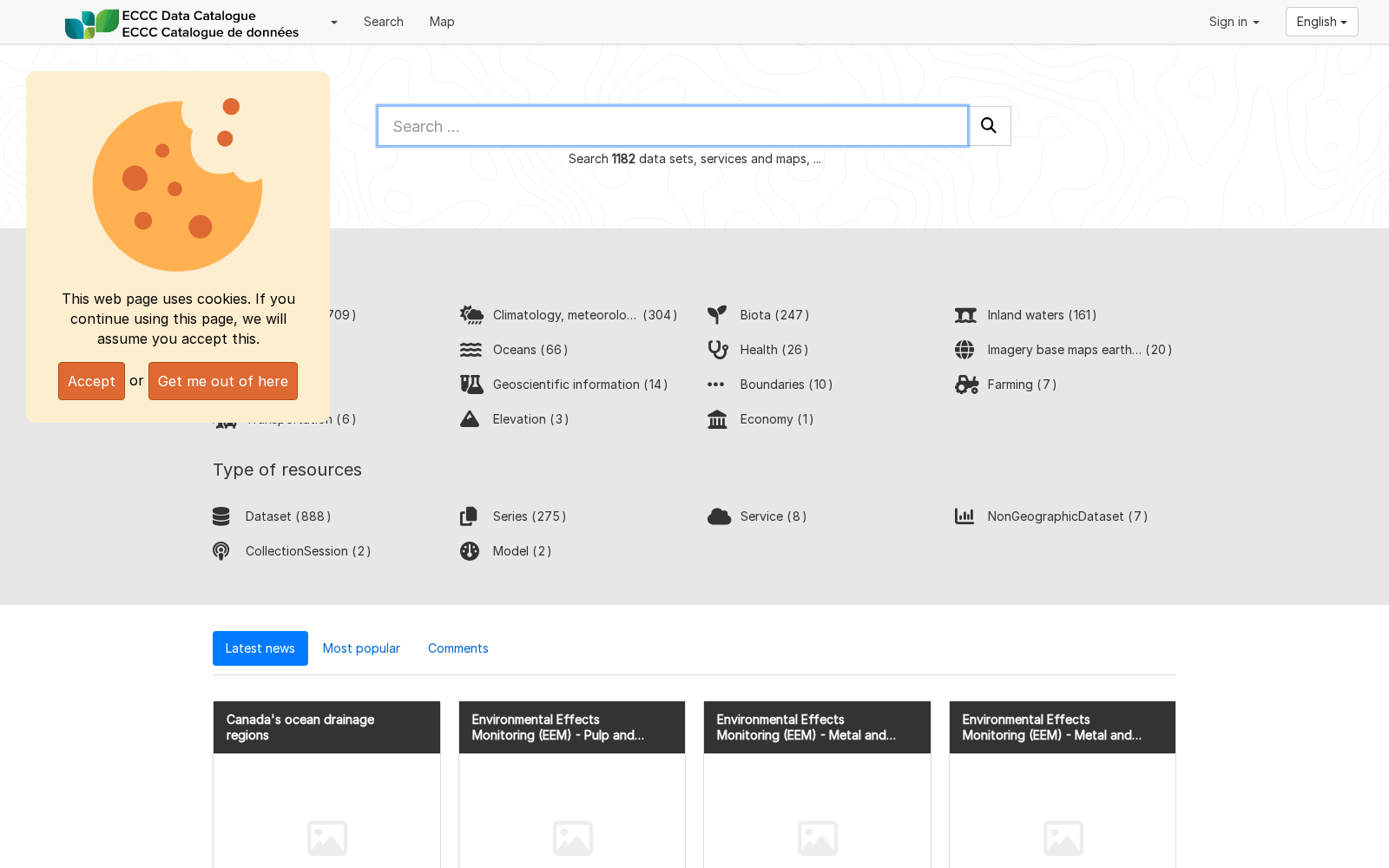Click the NonGeographicDataset chart icon
This screenshot has width=1389, height=868.
point(964,516)
